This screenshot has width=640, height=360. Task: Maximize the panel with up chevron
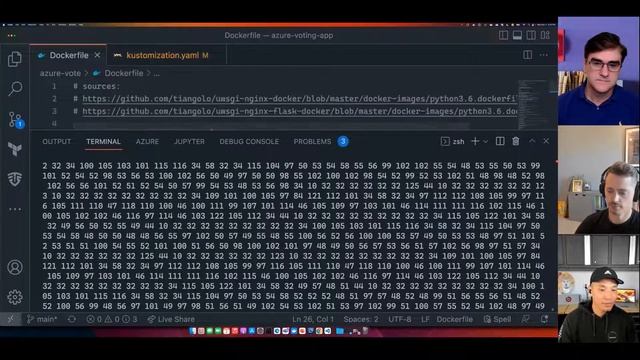532,141
